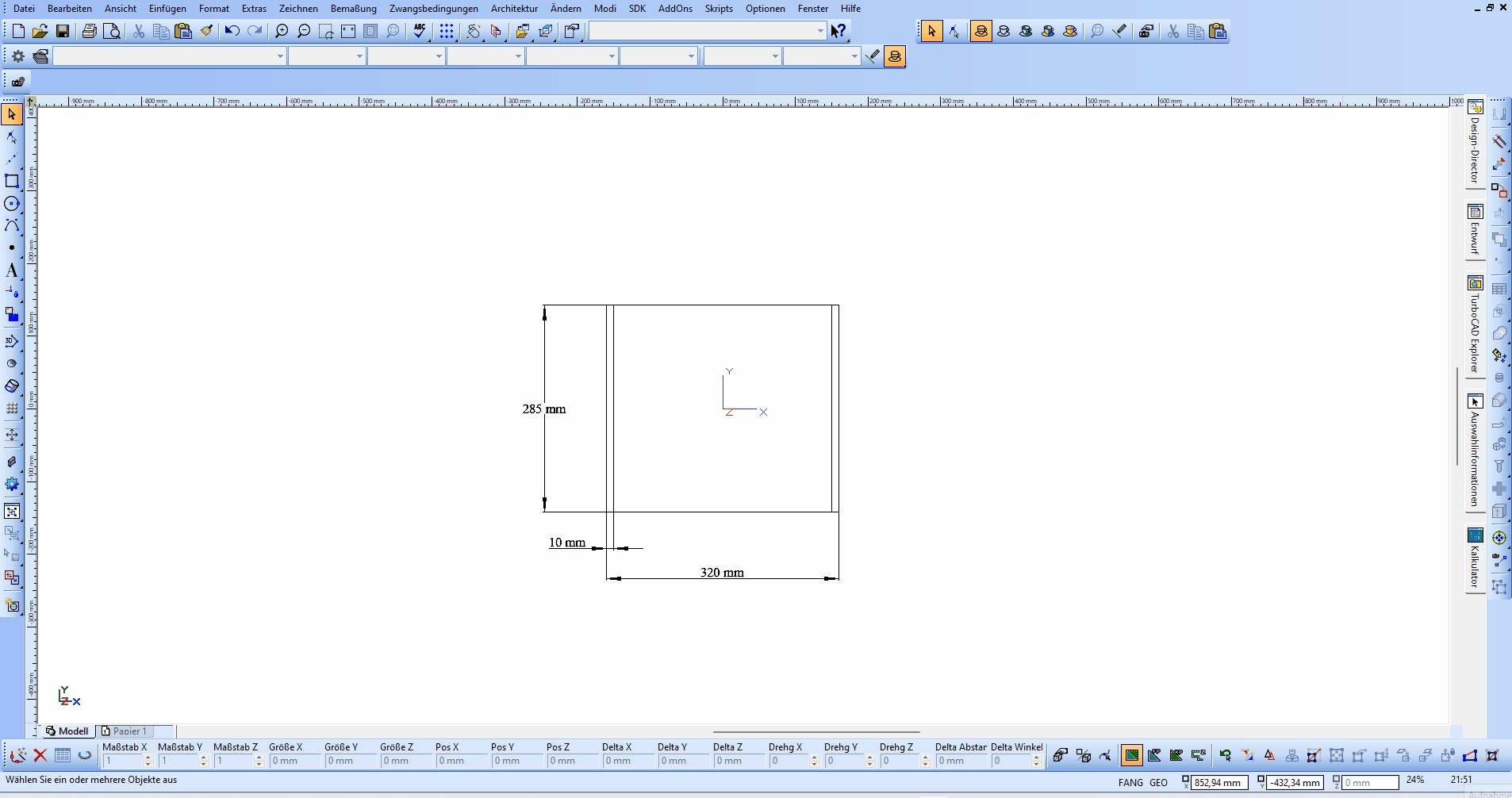
Task: Click the horizontal scrollbar below the drawing area
Action: pyautogui.click(x=816, y=732)
